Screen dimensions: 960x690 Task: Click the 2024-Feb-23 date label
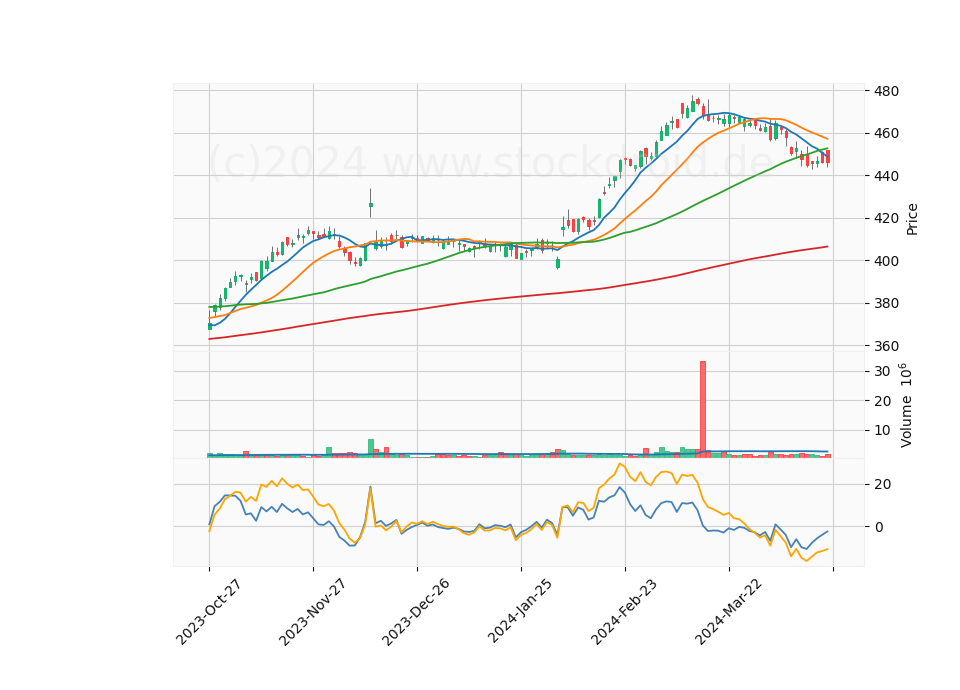624,612
